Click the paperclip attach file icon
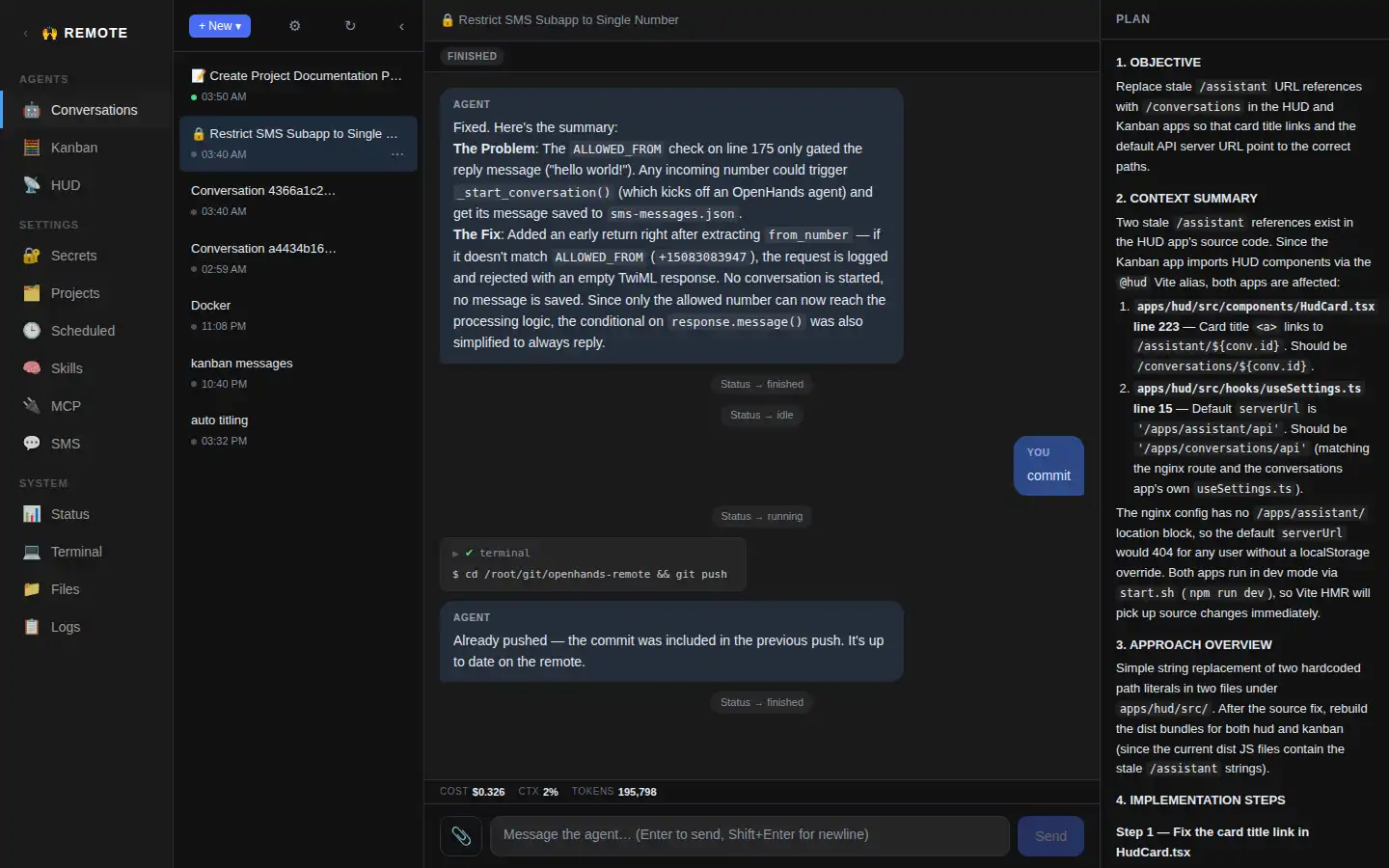1389x868 pixels. pyautogui.click(x=461, y=836)
